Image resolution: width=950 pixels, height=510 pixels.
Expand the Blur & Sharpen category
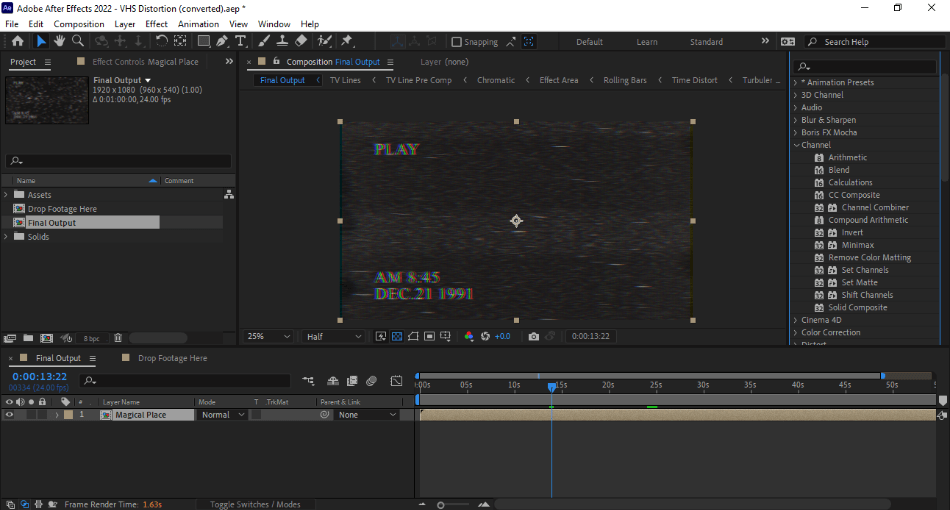click(x=796, y=120)
